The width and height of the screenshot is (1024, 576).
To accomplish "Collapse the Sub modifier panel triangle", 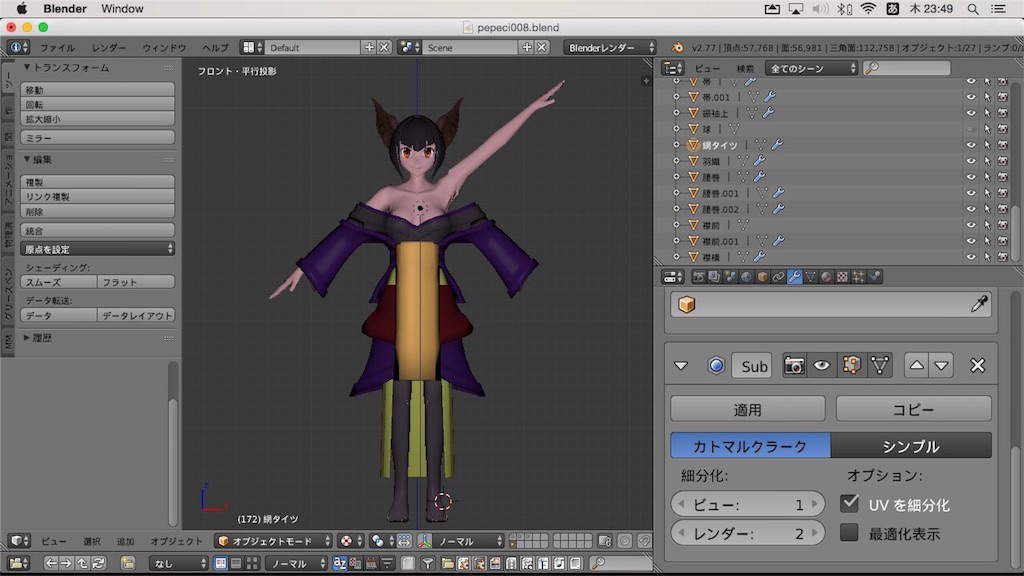I will tap(680, 366).
